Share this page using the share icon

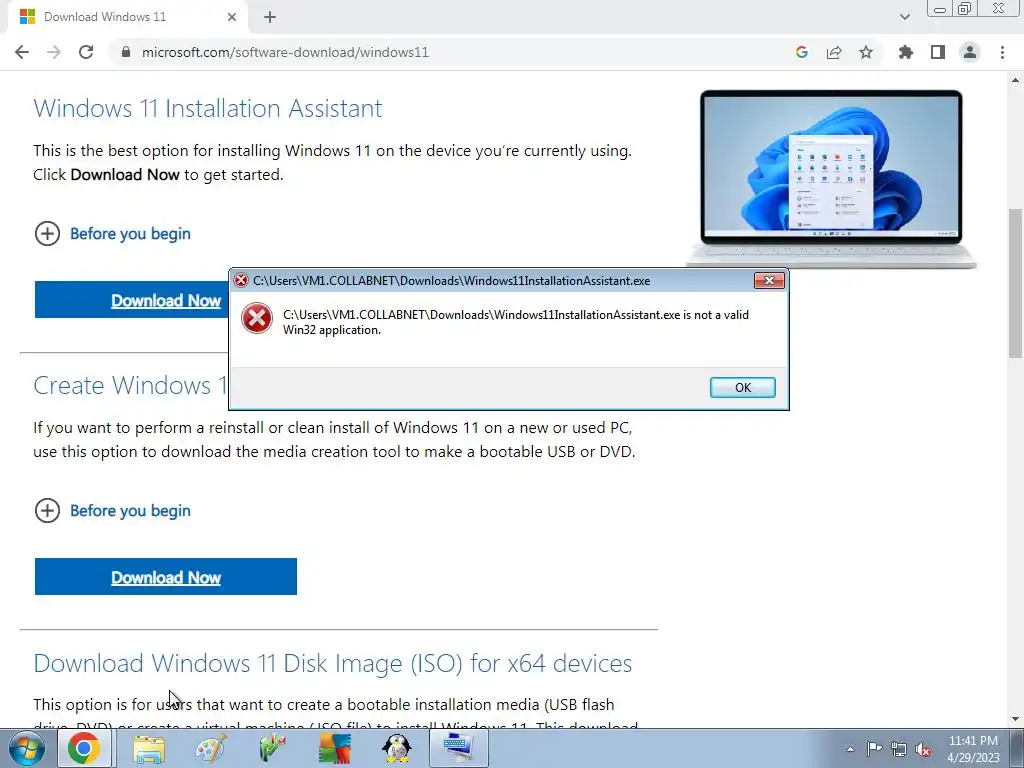point(834,52)
